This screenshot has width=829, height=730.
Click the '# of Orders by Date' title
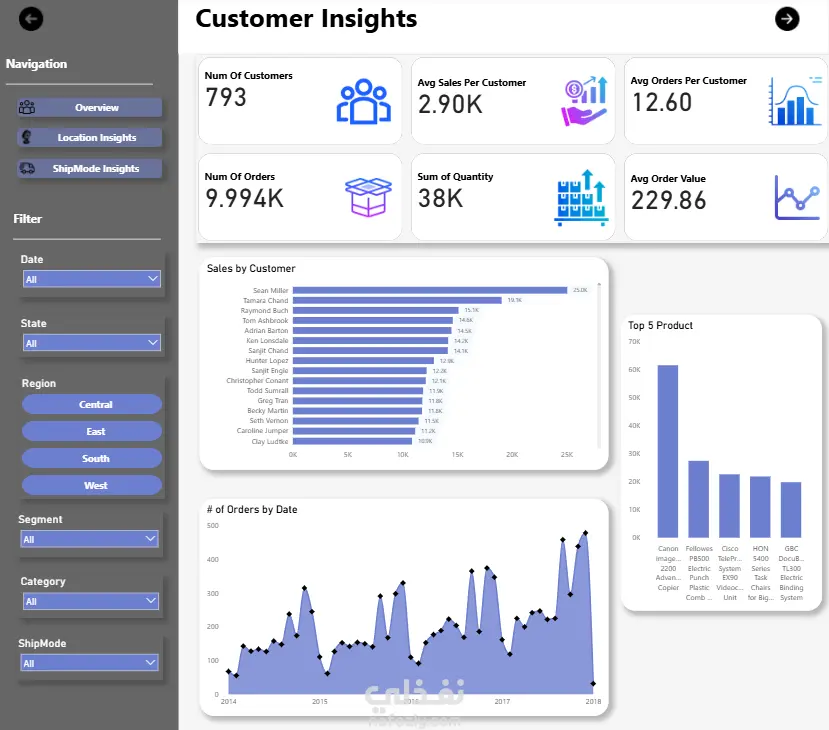pyautogui.click(x=252, y=510)
